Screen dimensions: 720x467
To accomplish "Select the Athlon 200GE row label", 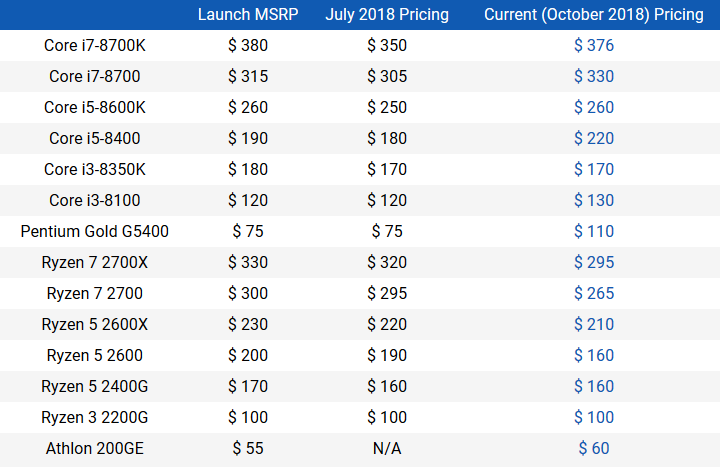I will pos(94,449).
